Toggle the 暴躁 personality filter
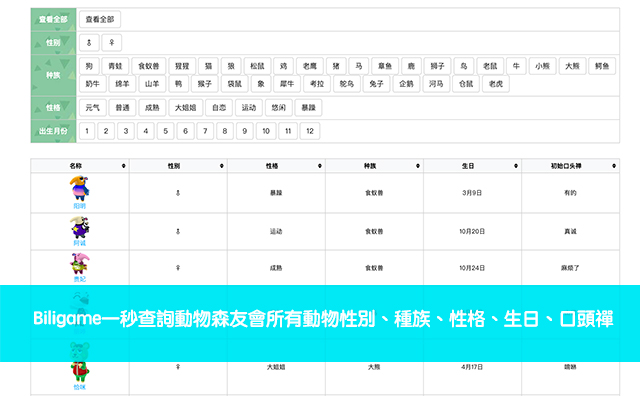This screenshot has height=396, width=640. [309, 108]
